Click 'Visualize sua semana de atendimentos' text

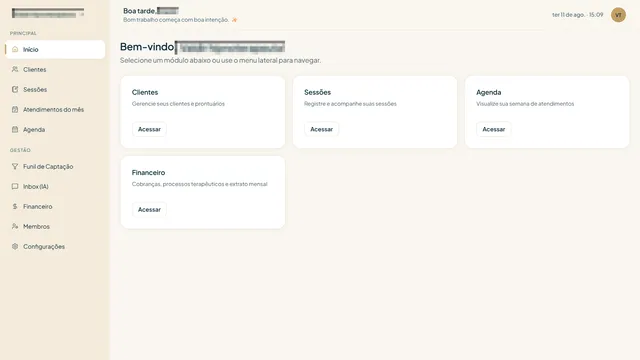(x=525, y=104)
